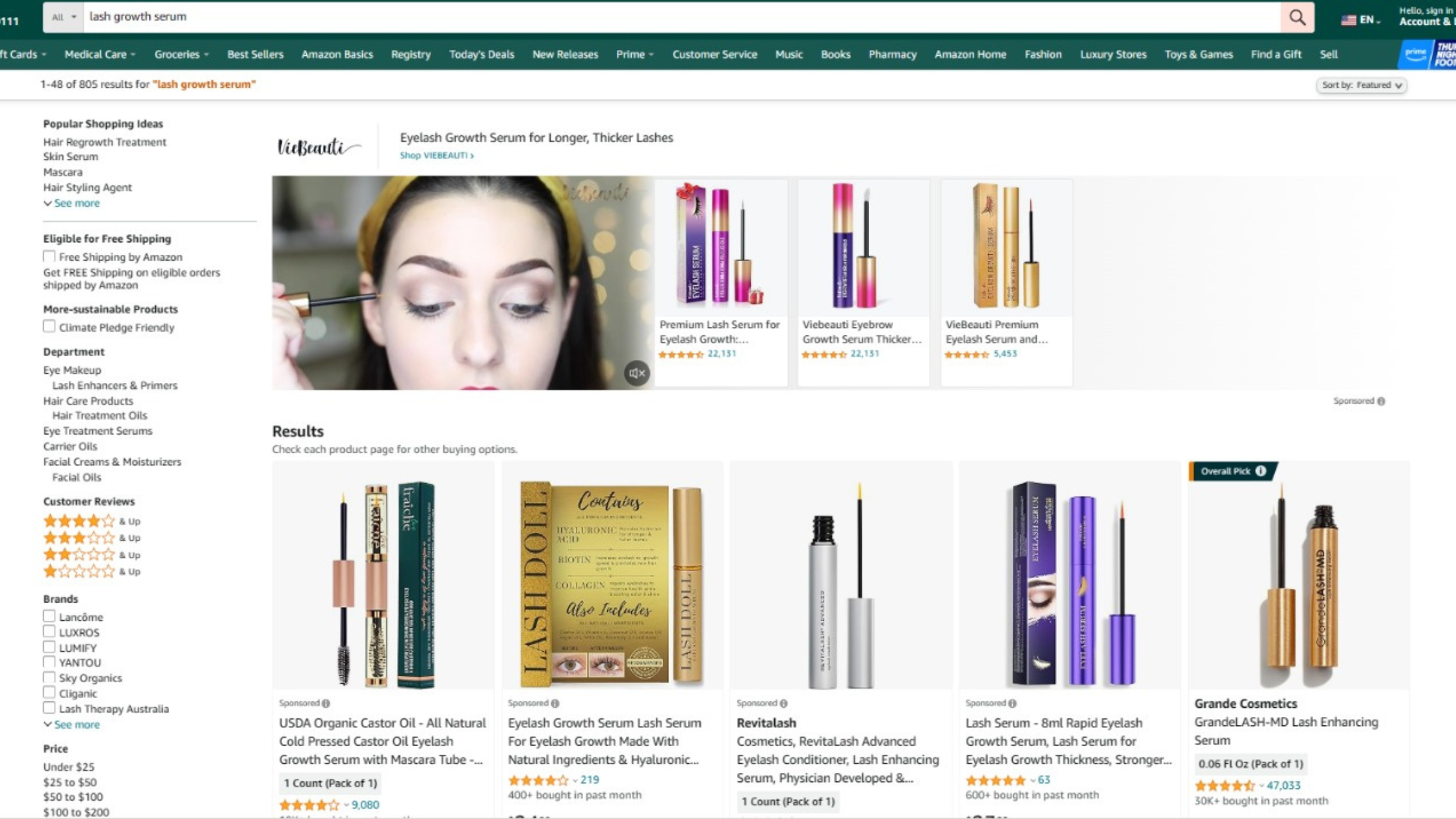
Task: Check Free Shipping by Amazon
Action: [x=49, y=256]
